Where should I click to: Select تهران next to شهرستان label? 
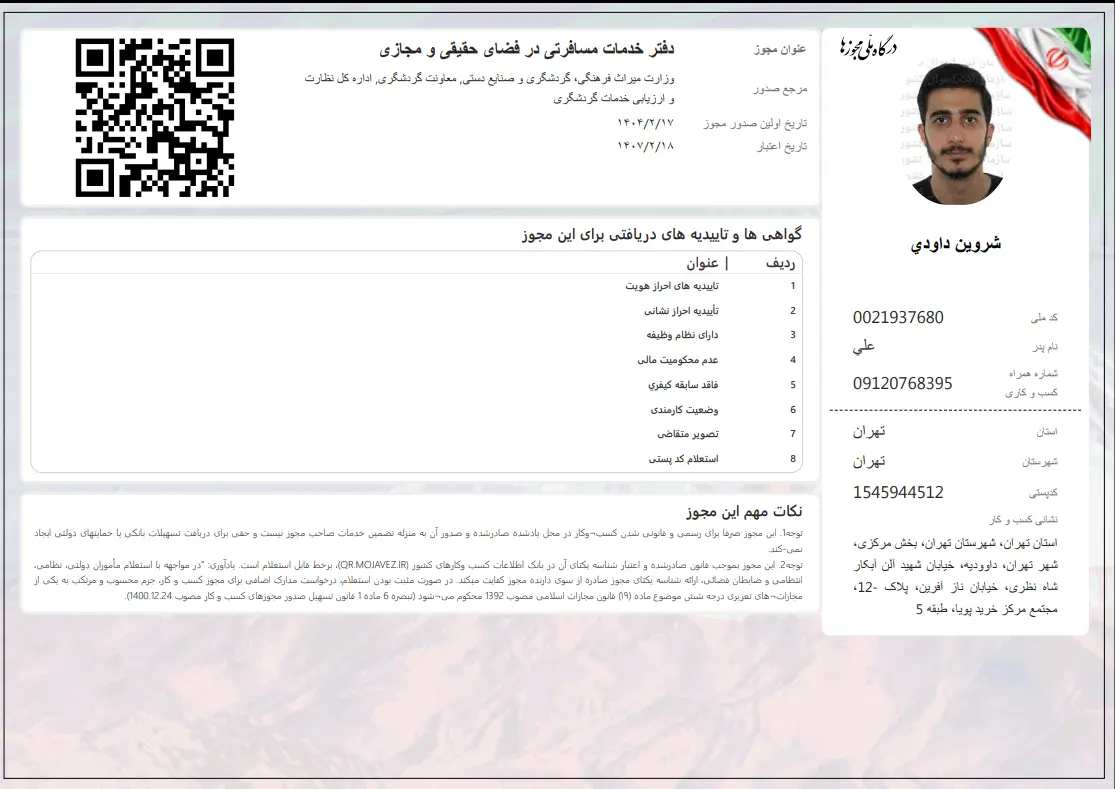coord(869,461)
